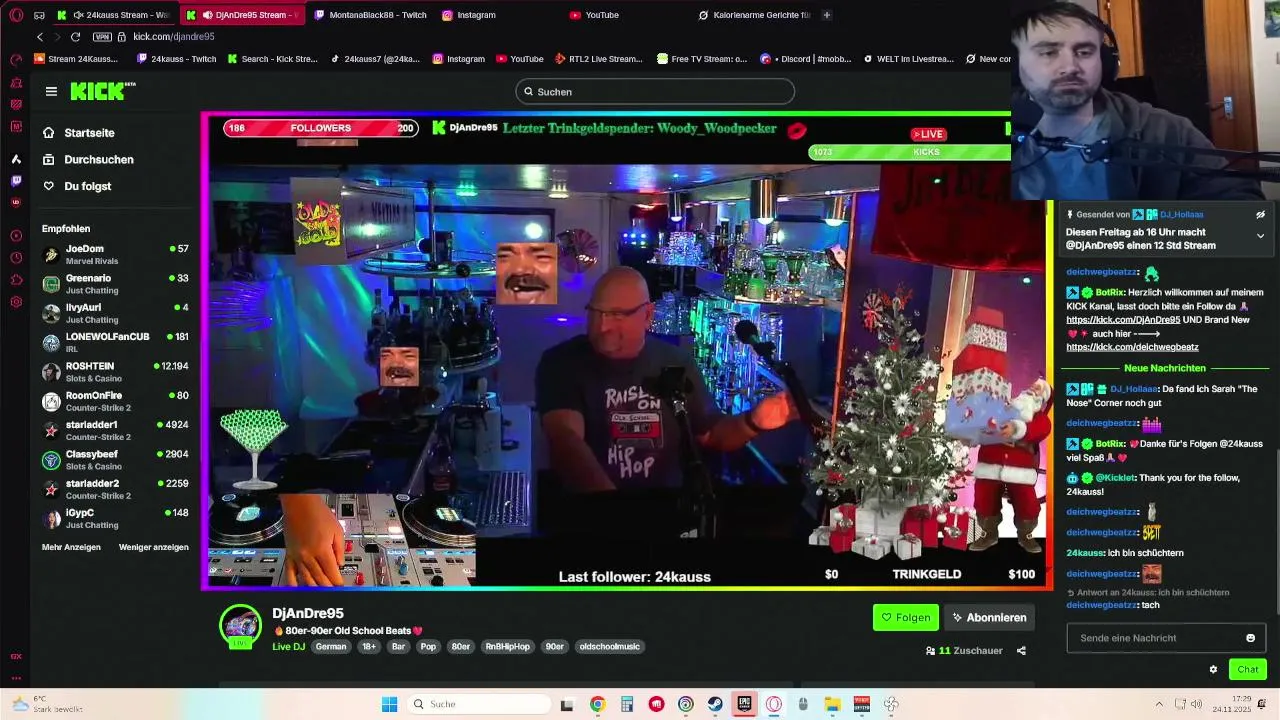Open the Live DJ category link
This screenshot has height=720, width=1280.
tap(288, 647)
